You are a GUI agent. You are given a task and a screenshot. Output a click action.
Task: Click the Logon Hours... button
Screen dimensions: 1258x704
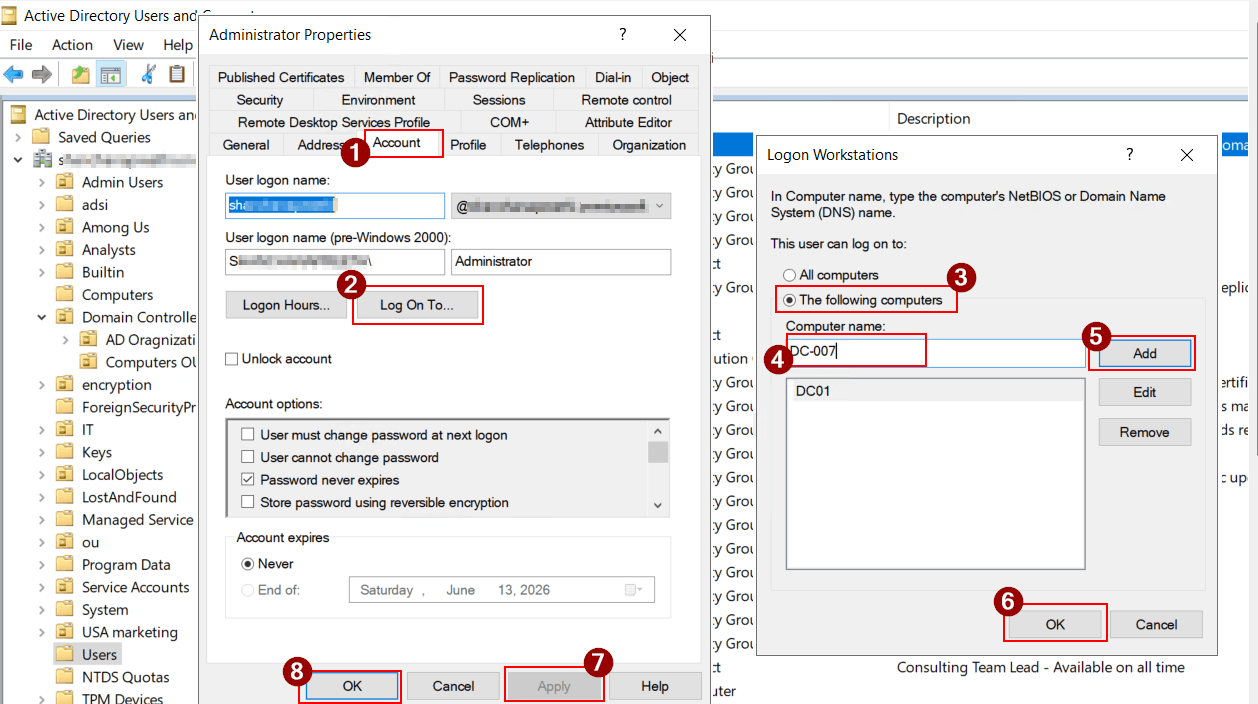286,305
